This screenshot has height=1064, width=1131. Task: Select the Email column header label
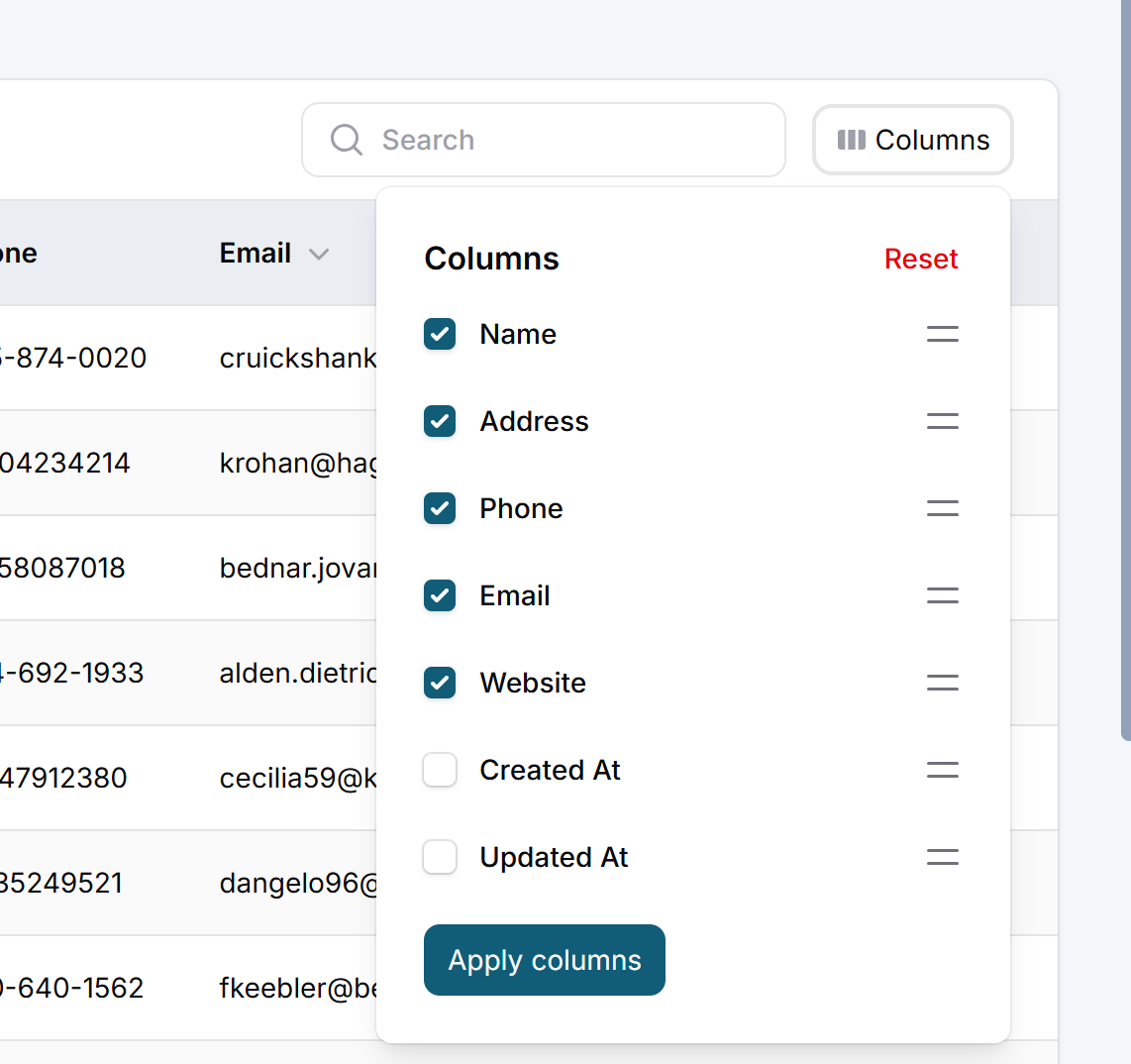(x=256, y=254)
